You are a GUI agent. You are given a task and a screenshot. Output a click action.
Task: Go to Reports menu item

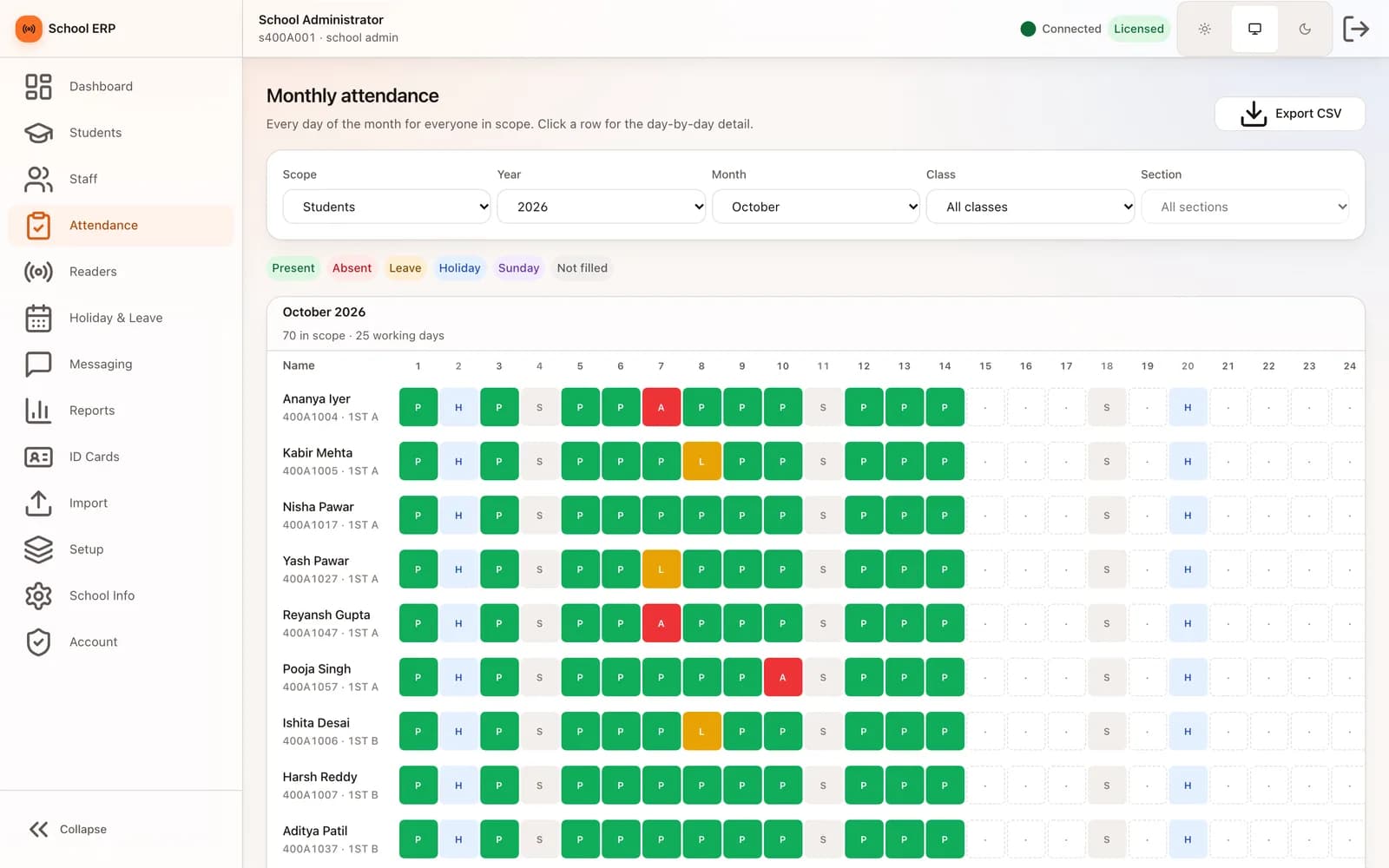pos(121,411)
